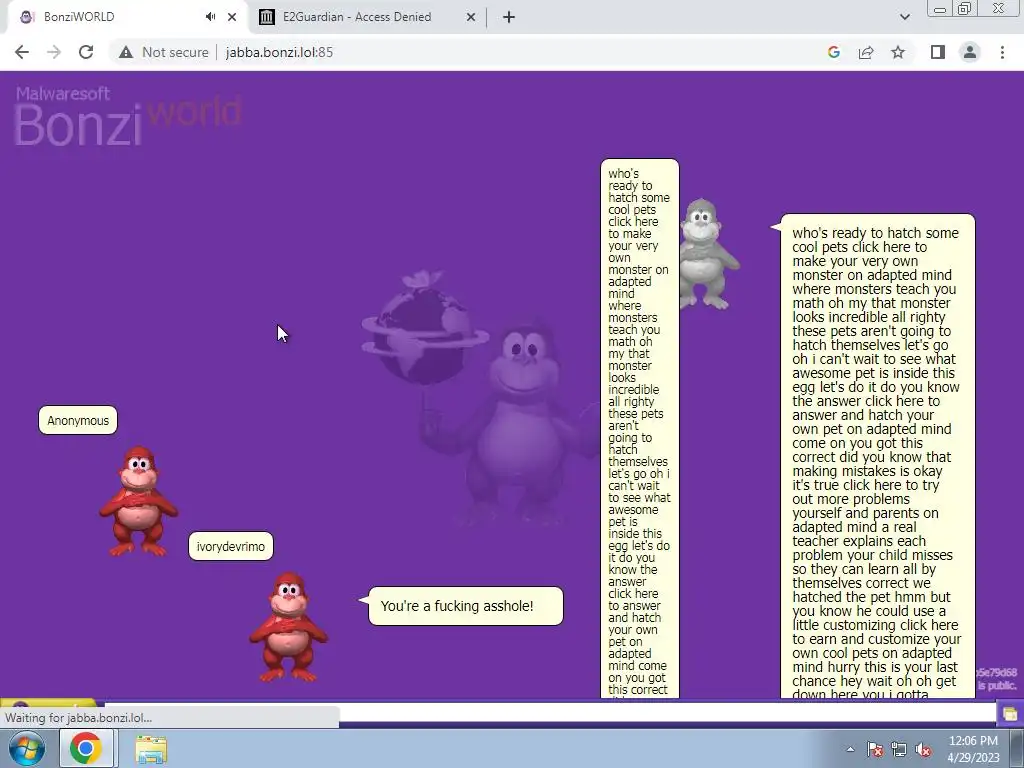Mute the BonziWORLD tab audio icon
The height and width of the screenshot is (768, 1024).
210,17
